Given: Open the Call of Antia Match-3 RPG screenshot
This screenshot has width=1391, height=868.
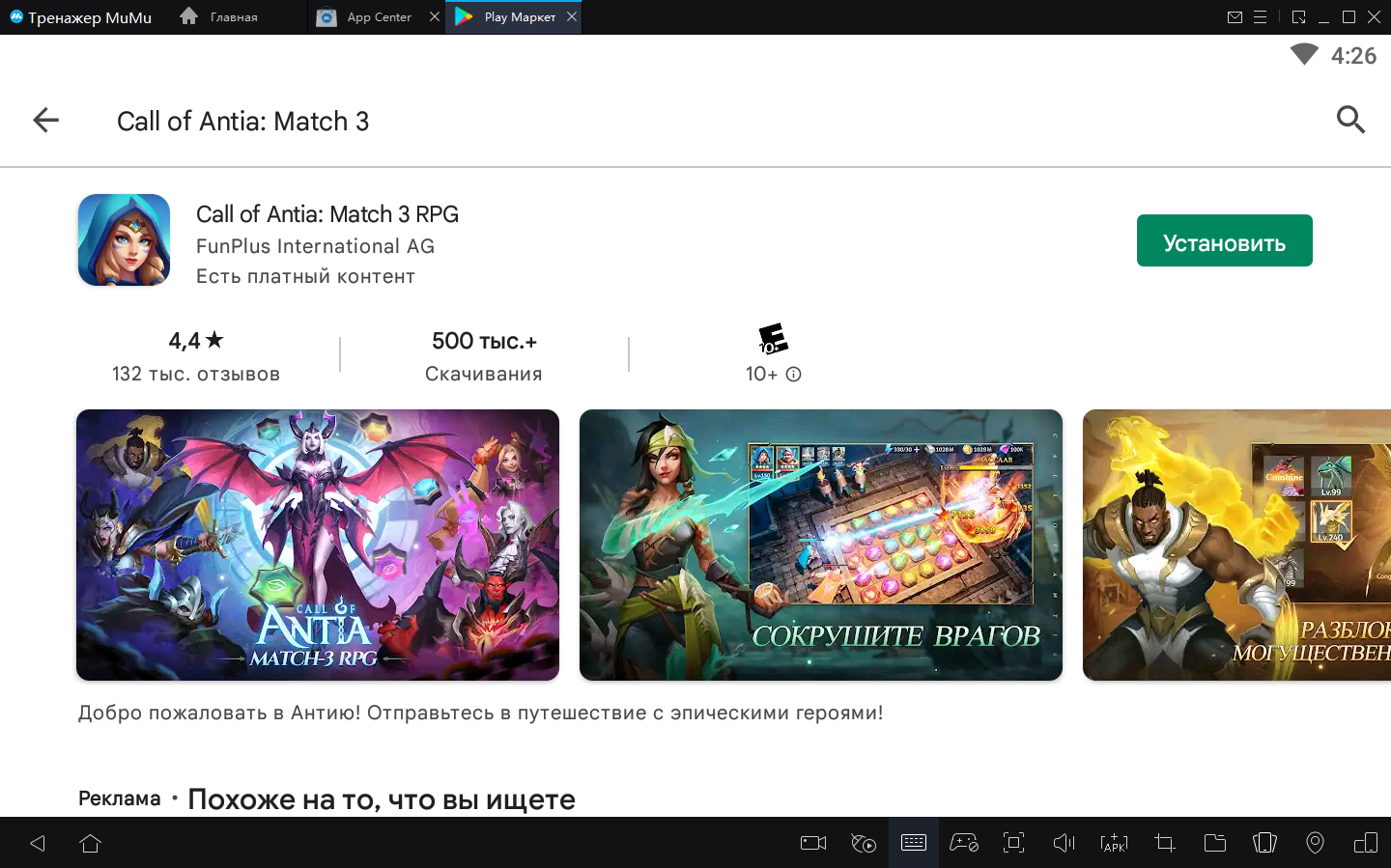Looking at the screenshot, I should click(318, 545).
